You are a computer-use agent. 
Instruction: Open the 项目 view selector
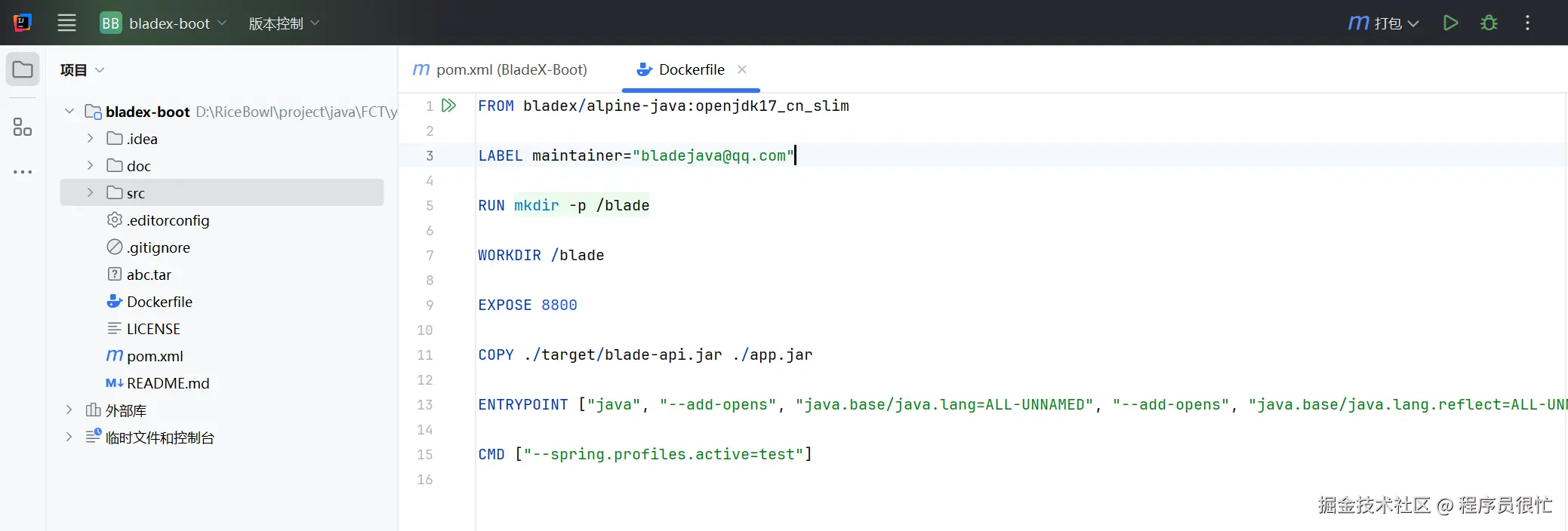(x=82, y=70)
